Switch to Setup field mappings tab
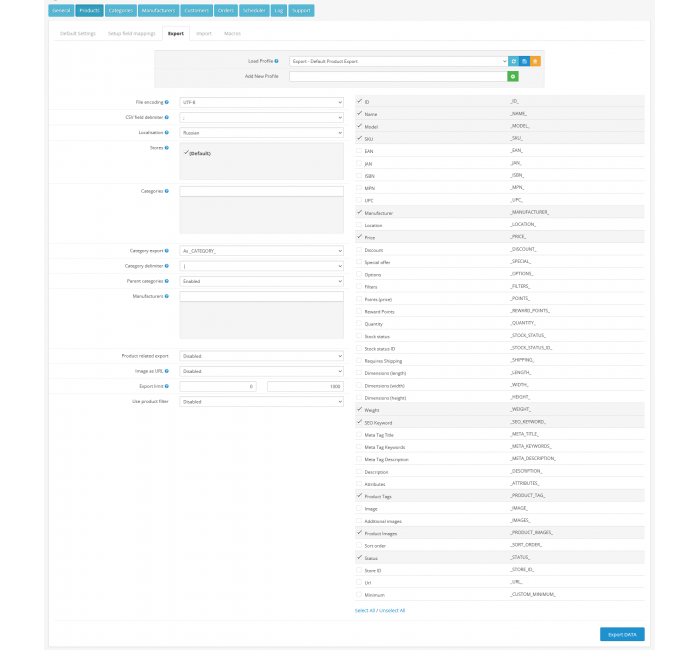 click(132, 33)
